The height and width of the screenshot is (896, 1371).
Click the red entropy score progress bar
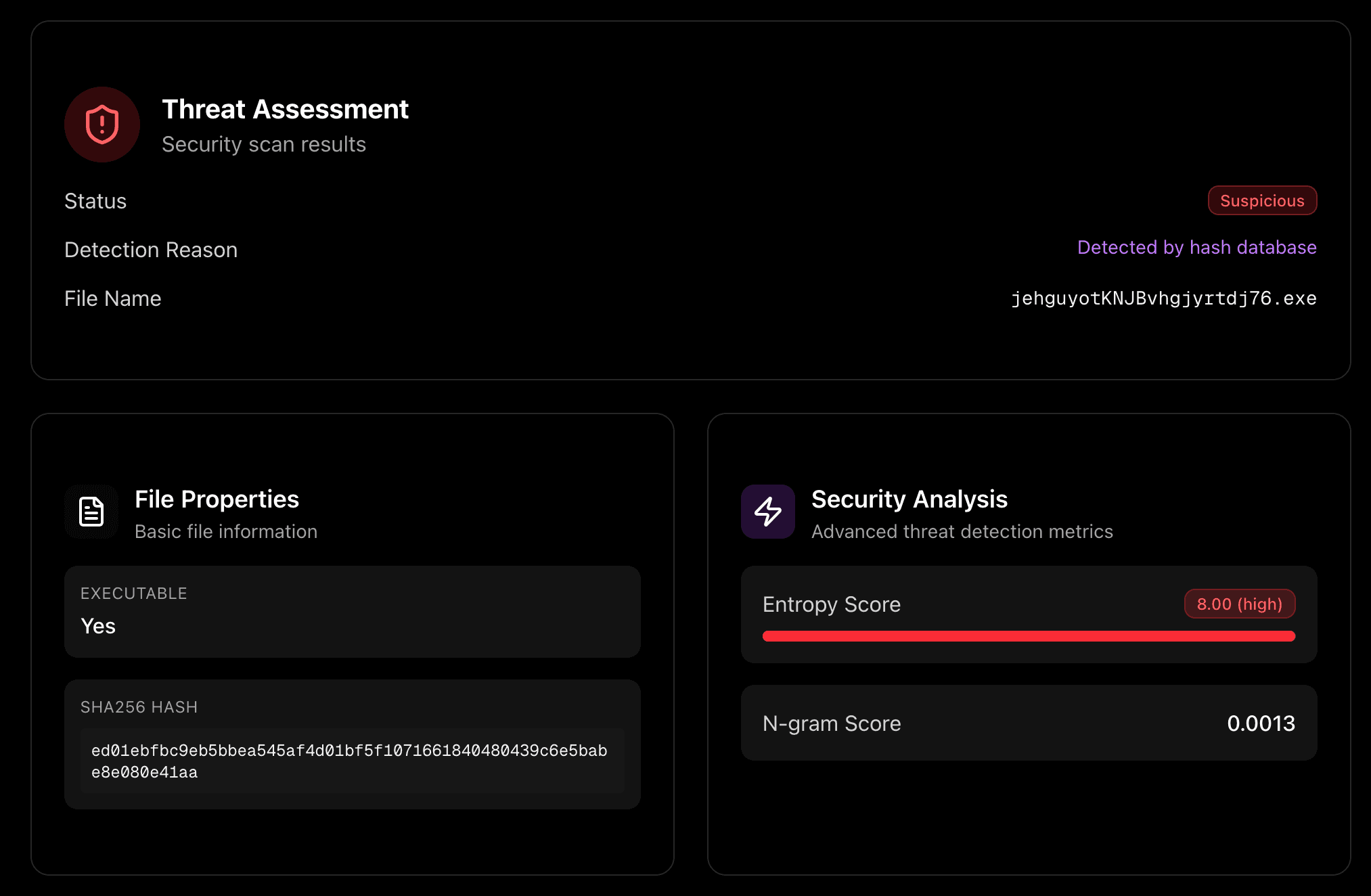coord(1029,636)
